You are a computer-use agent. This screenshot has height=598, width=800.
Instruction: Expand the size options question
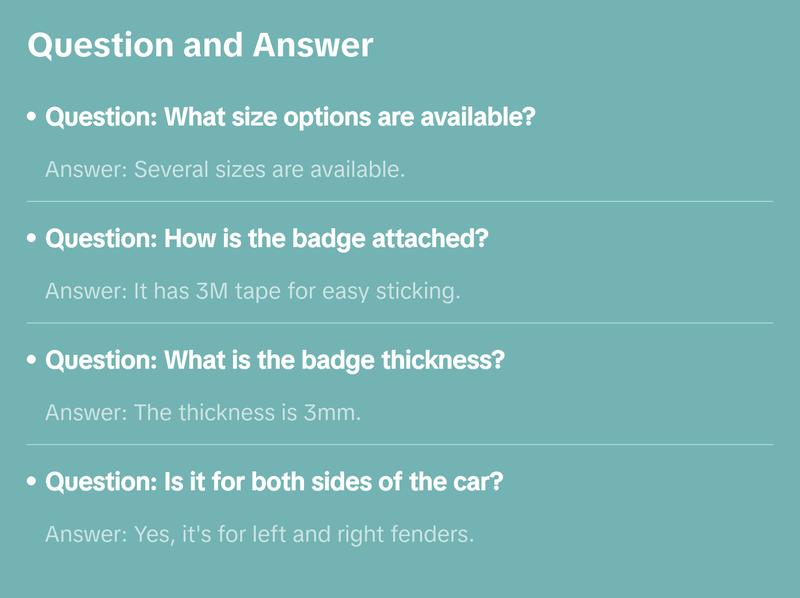(291, 117)
